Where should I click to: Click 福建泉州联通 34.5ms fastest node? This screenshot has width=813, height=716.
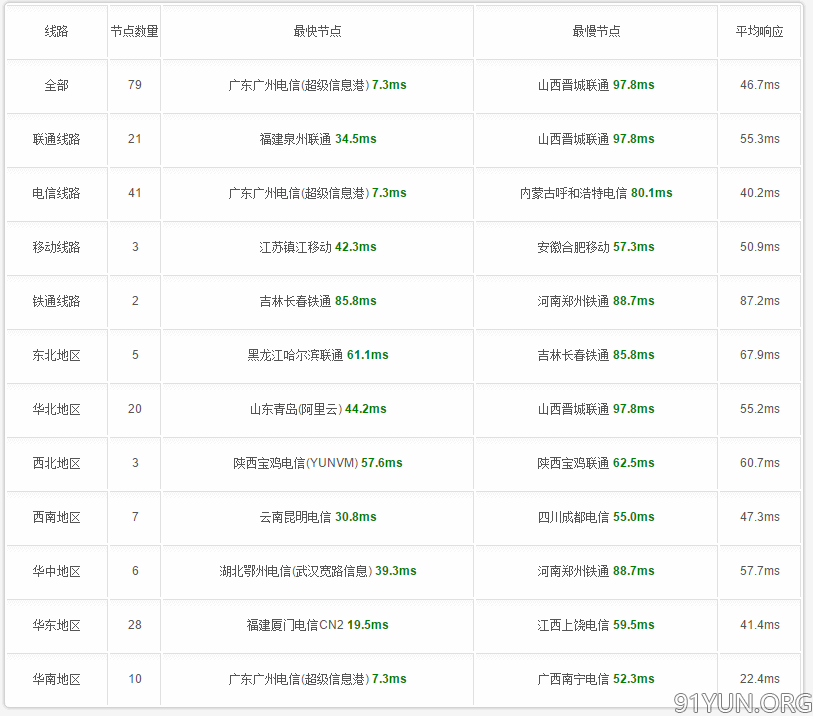(318, 139)
